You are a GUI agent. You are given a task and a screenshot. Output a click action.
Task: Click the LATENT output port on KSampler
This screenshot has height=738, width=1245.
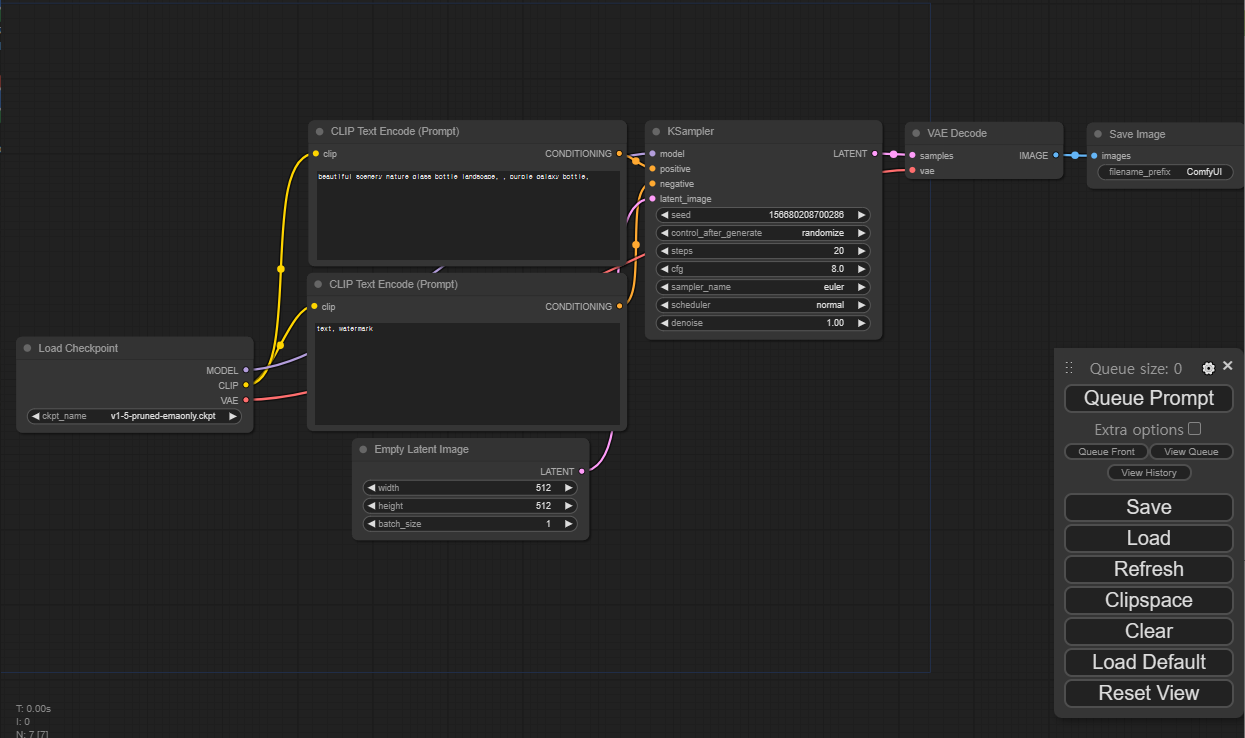pyautogui.click(x=875, y=154)
